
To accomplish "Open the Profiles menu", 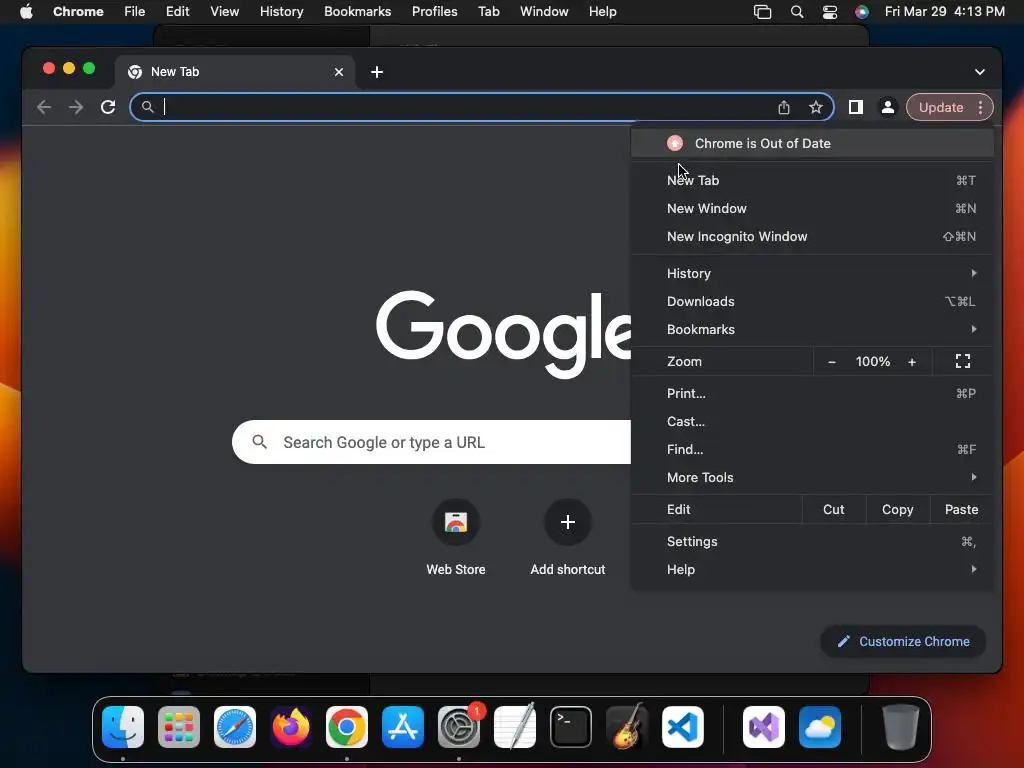I will (x=434, y=12).
